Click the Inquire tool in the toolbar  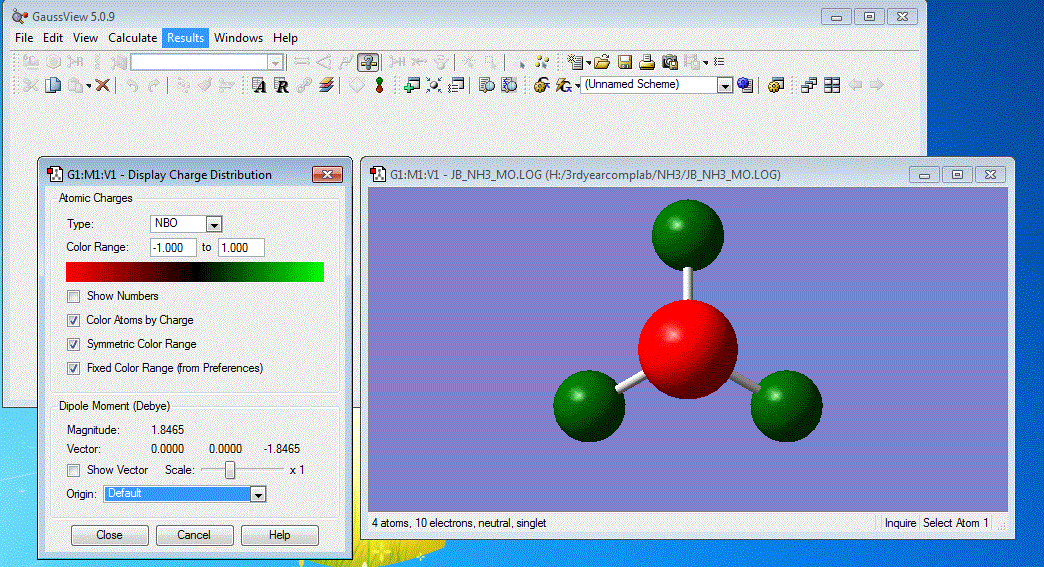368,62
